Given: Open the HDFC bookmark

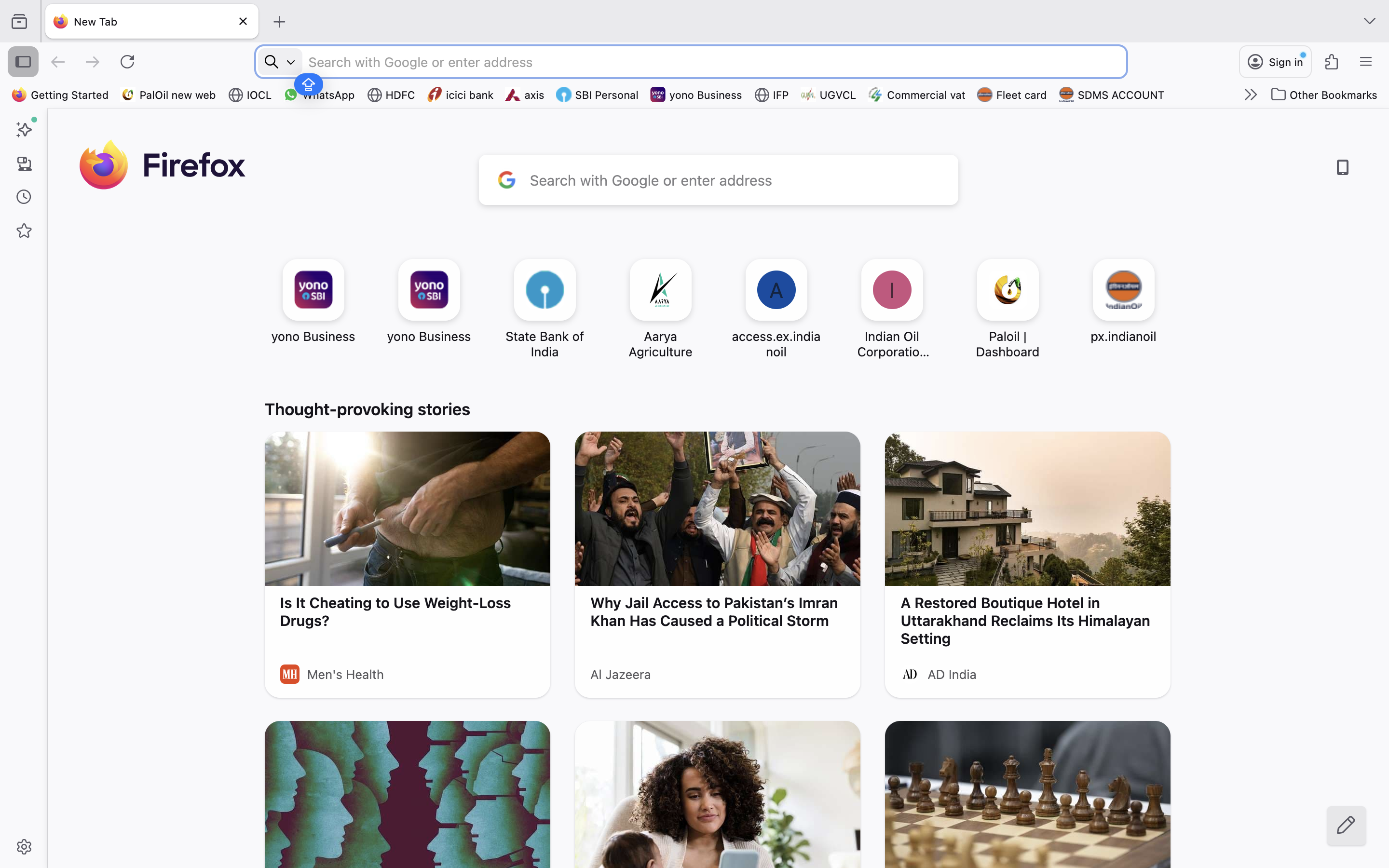Looking at the screenshot, I should pos(392,95).
